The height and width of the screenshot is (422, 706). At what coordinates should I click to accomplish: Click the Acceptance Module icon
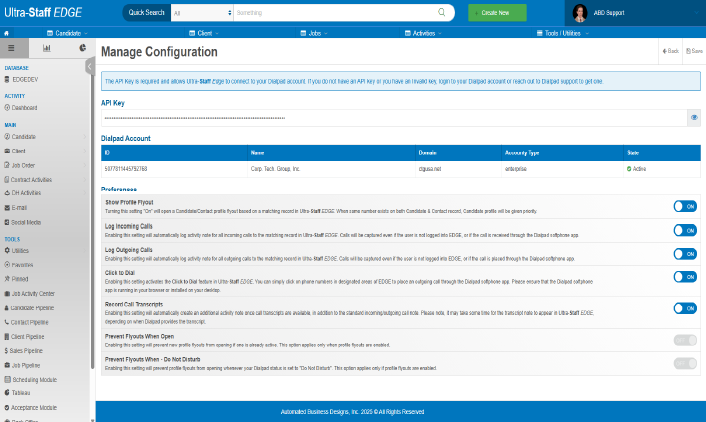[7, 408]
